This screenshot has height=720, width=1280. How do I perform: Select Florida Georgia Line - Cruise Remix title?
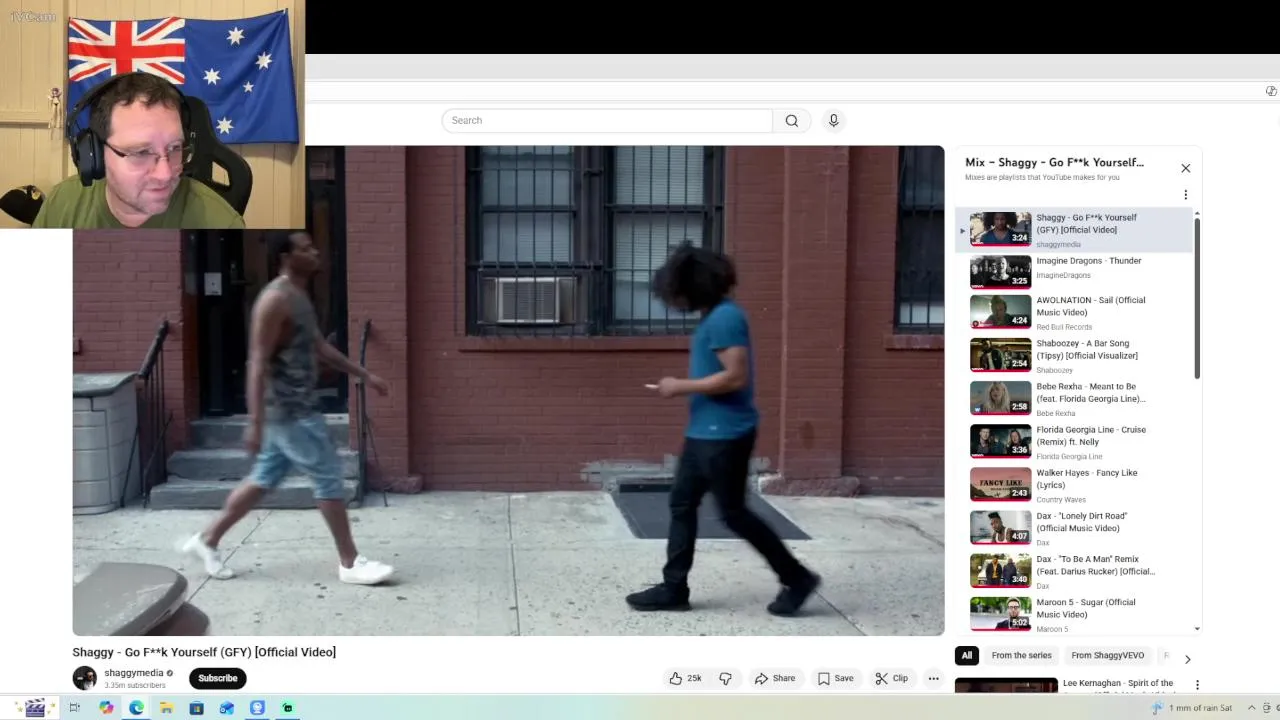1091,436
